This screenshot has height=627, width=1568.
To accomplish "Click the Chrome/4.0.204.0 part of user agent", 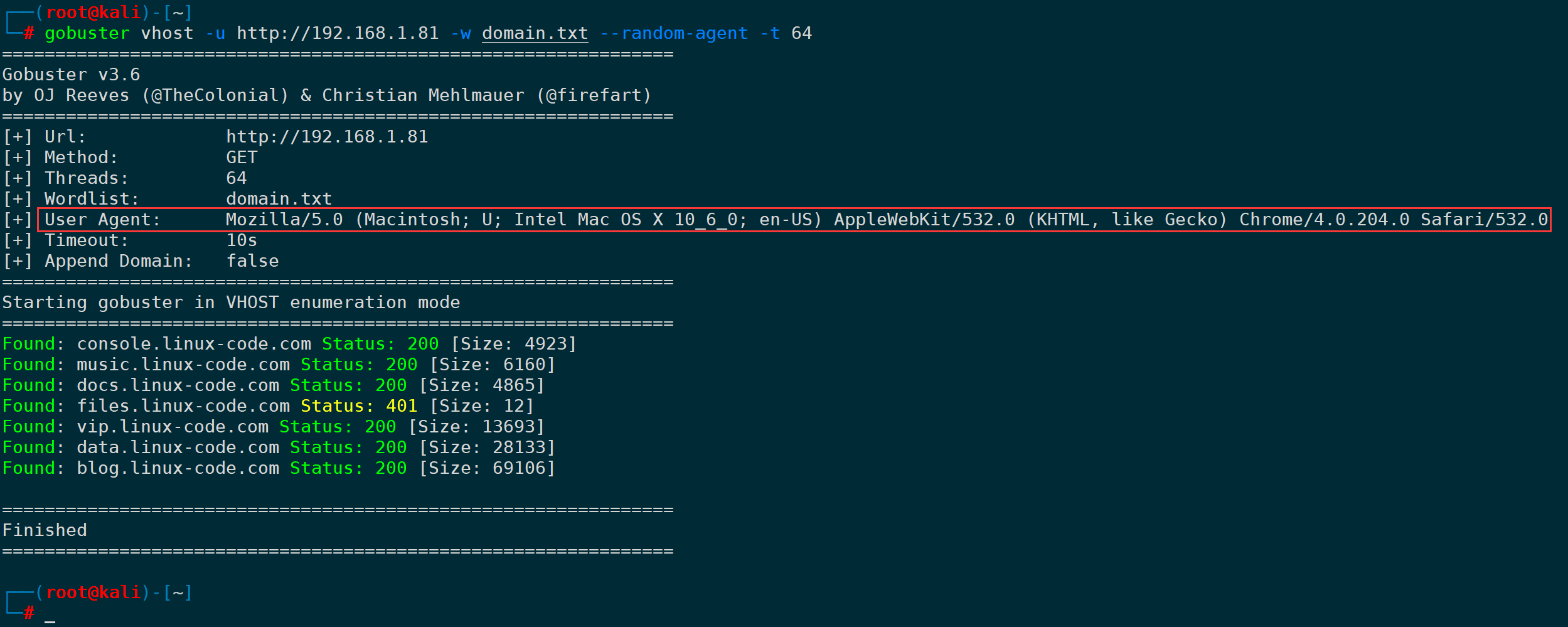I will (1324, 220).
